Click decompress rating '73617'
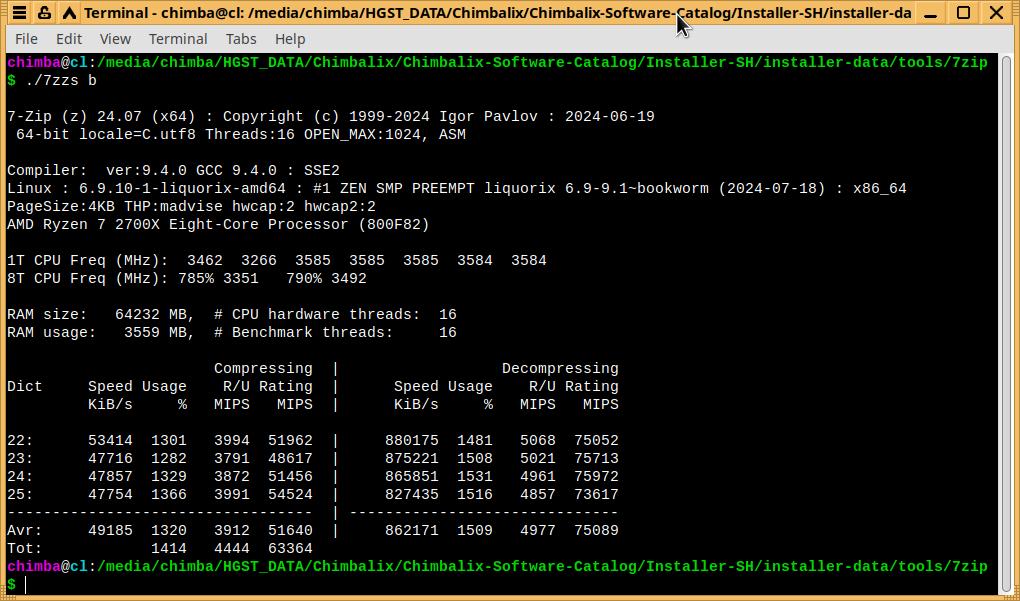The width and height of the screenshot is (1020, 601). tap(597, 494)
